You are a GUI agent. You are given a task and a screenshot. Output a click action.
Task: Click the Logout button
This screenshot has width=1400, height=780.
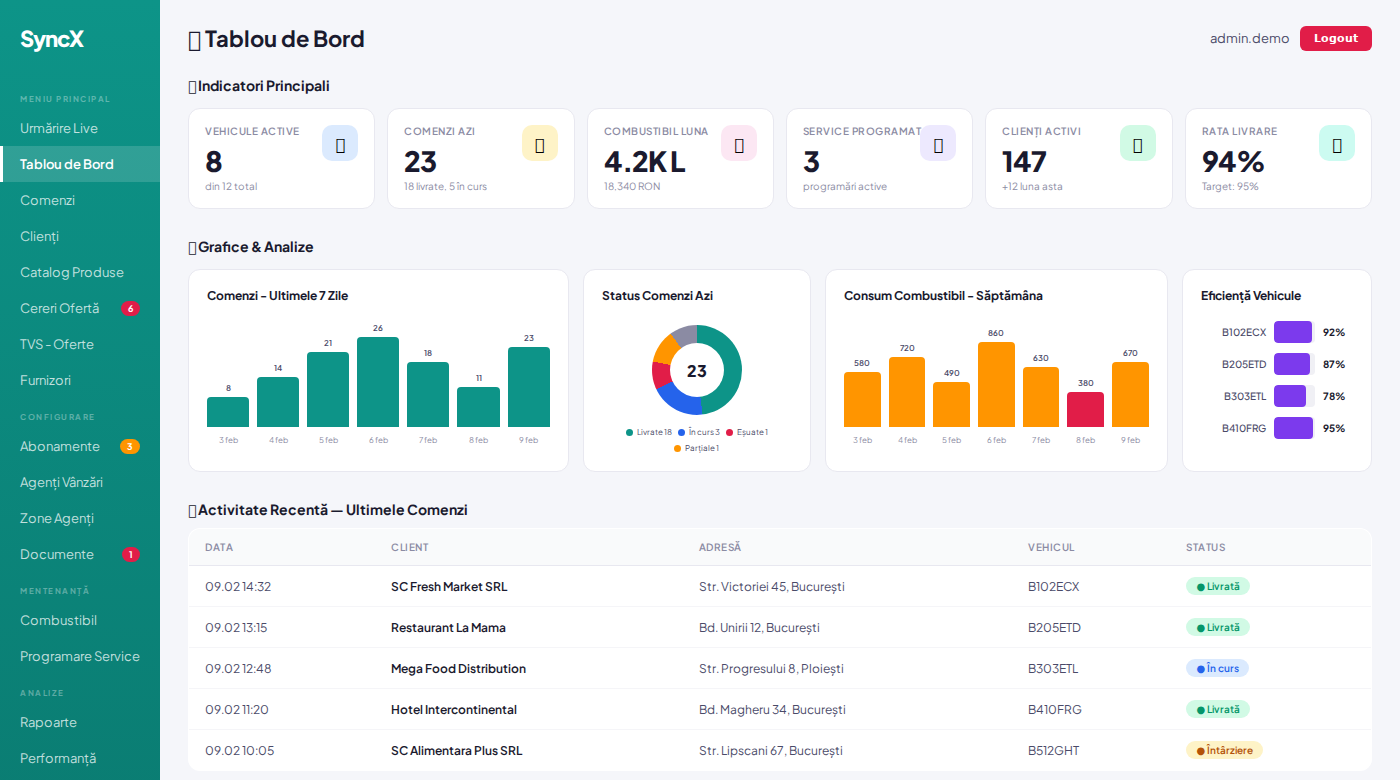(1335, 38)
